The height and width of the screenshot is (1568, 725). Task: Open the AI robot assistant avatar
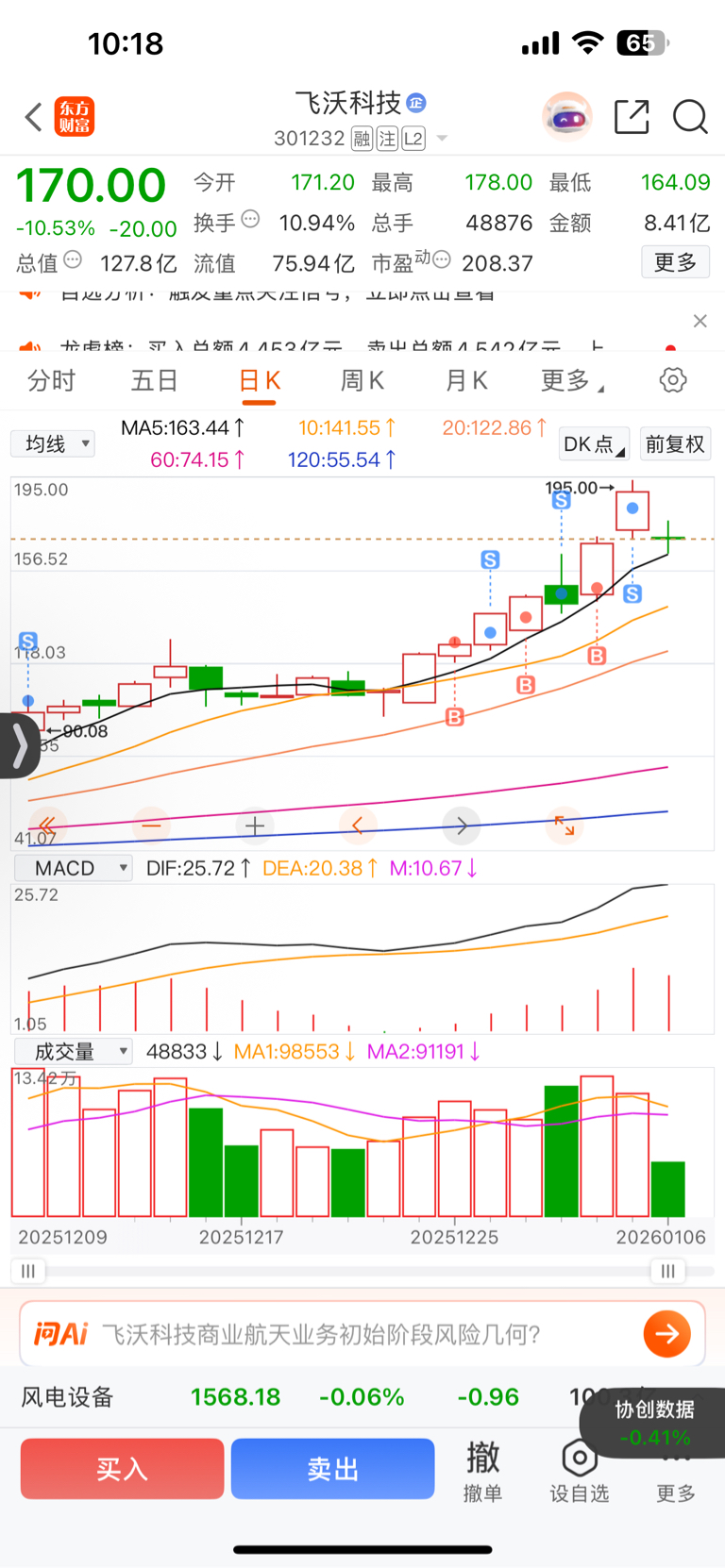567,117
